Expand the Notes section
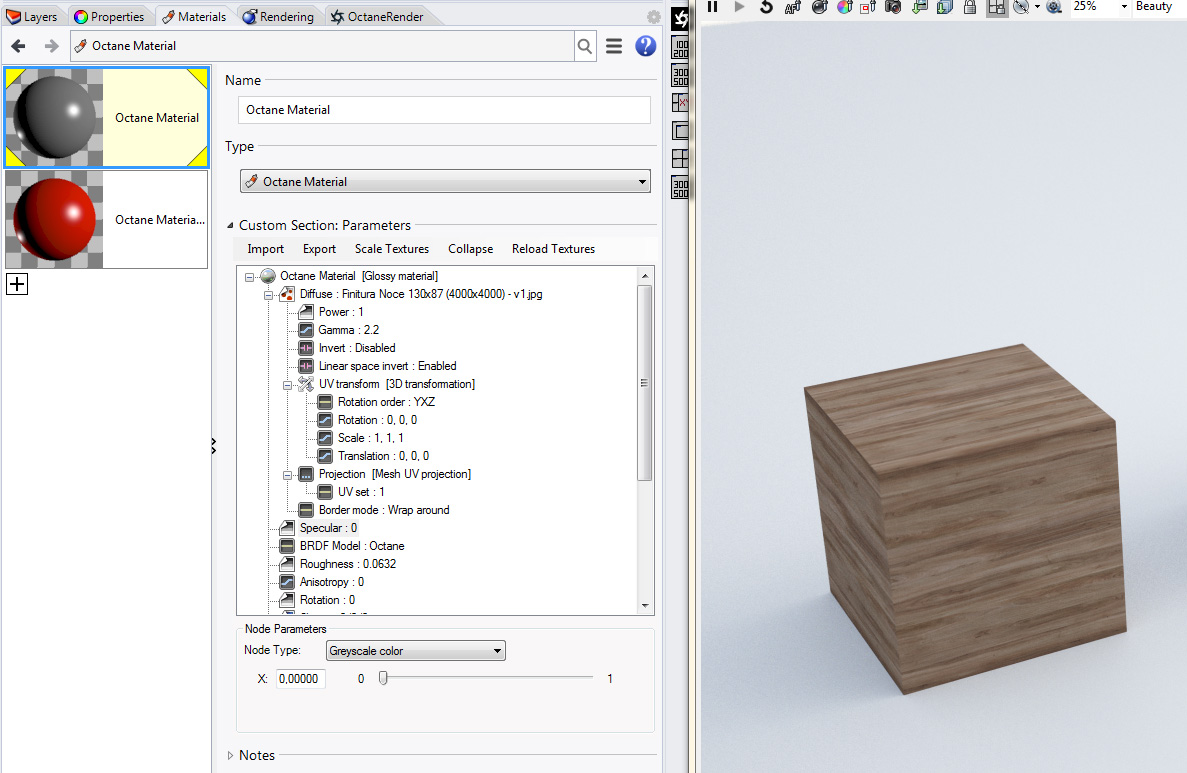The width and height of the screenshot is (1187, 773). click(x=231, y=756)
